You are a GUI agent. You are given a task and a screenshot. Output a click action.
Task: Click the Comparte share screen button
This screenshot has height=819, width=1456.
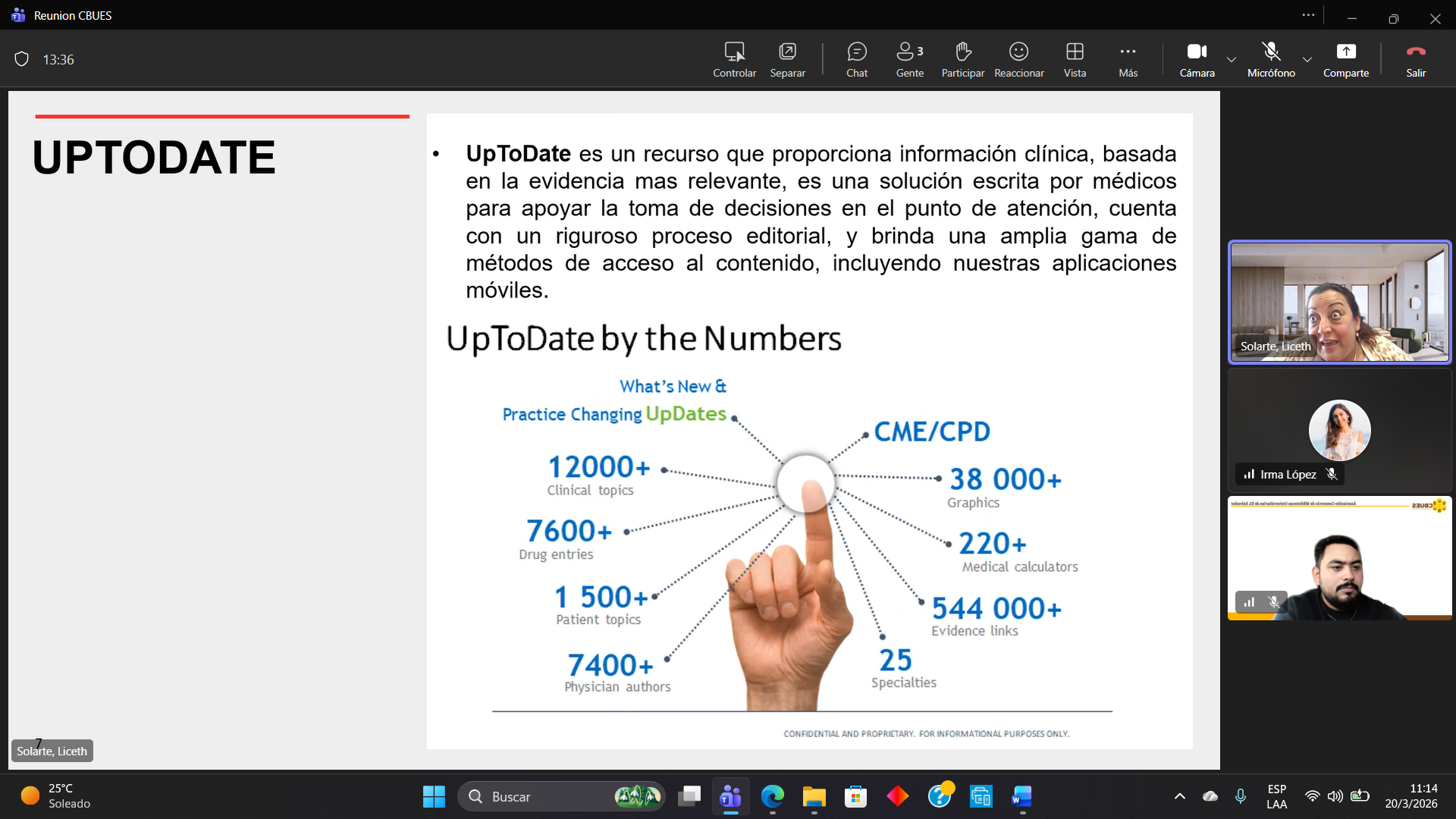1345,59
